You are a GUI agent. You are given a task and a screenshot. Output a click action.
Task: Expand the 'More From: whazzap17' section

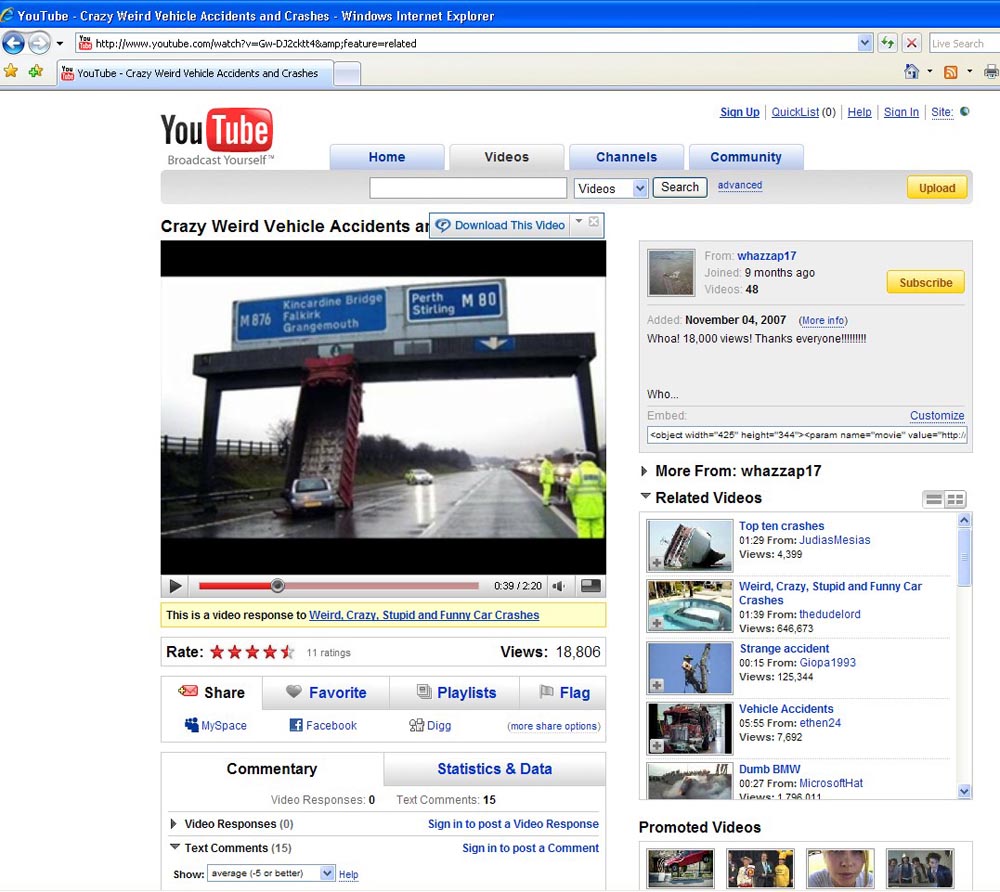coord(644,471)
